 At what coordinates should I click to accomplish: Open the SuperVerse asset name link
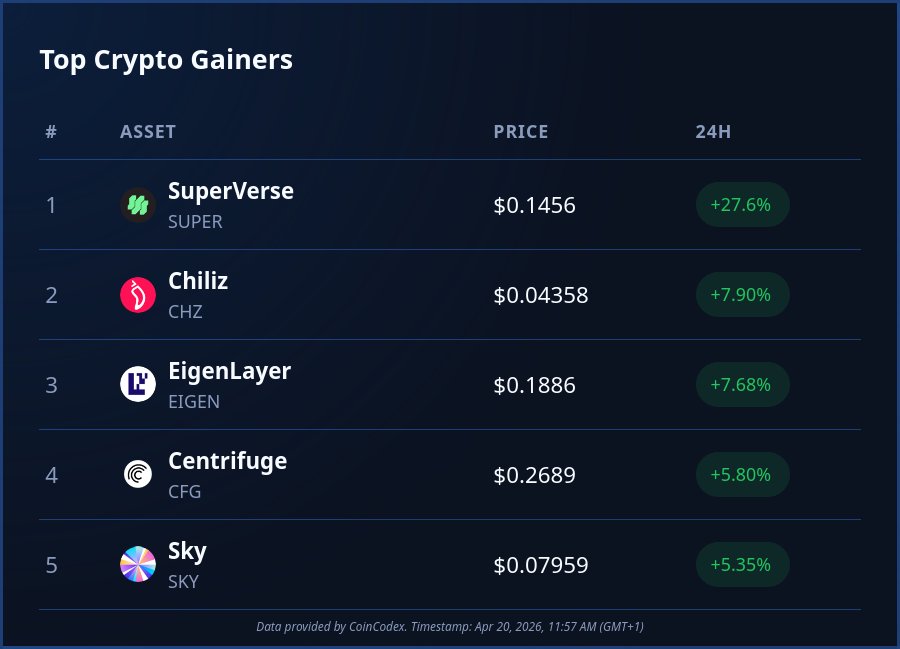[230, 191]
